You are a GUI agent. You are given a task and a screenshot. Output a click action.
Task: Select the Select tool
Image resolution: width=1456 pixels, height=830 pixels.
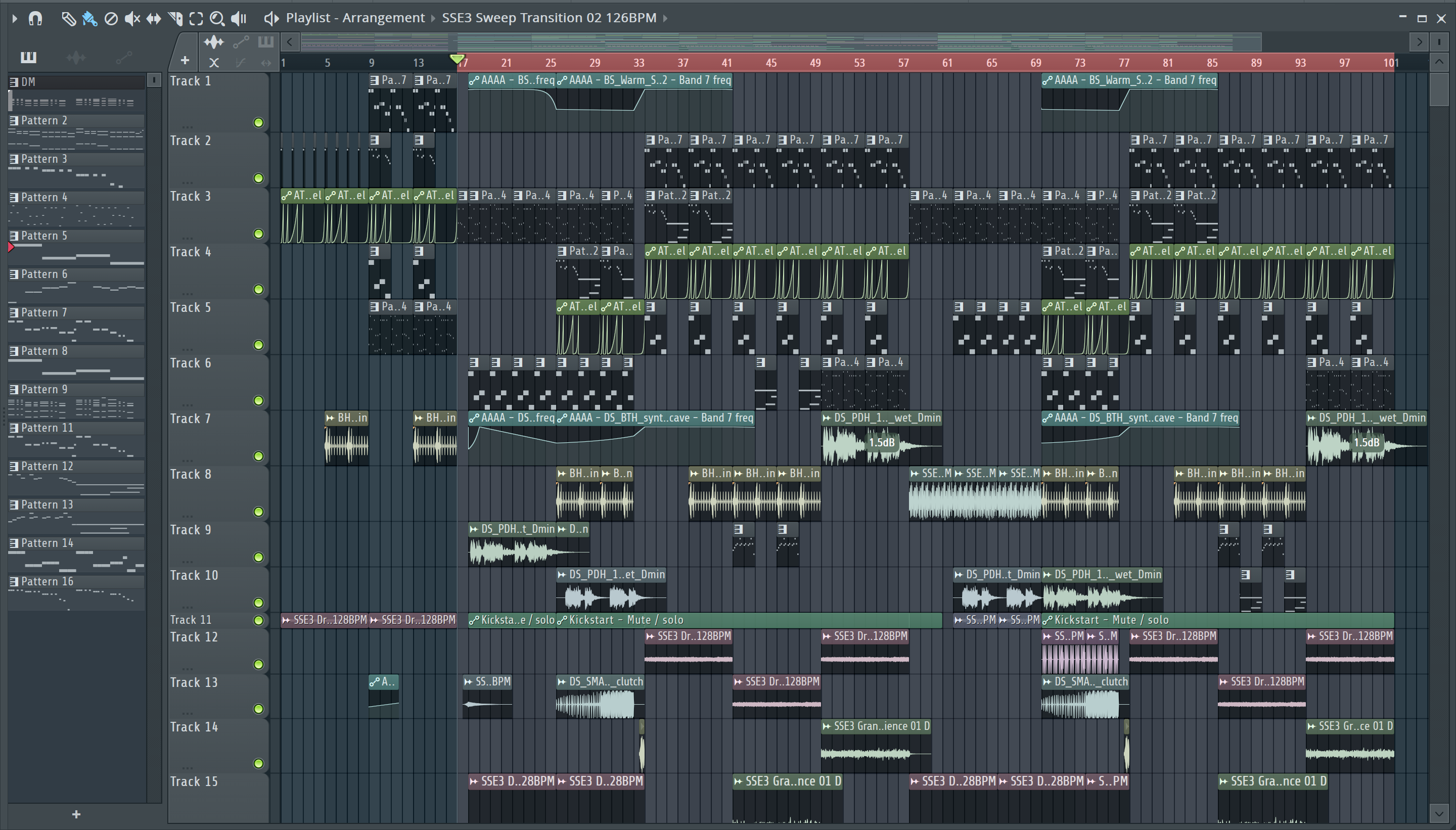(x=196, y=19)
